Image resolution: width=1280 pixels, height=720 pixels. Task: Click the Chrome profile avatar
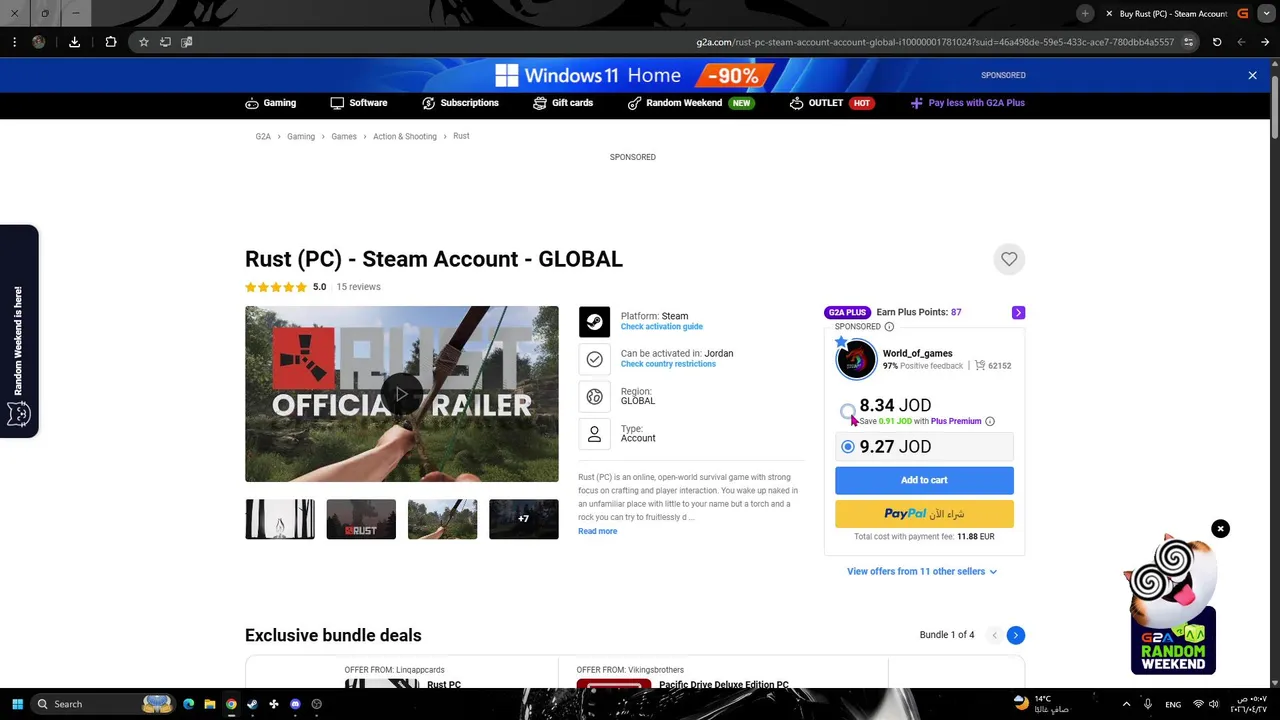tap(39, 42)
